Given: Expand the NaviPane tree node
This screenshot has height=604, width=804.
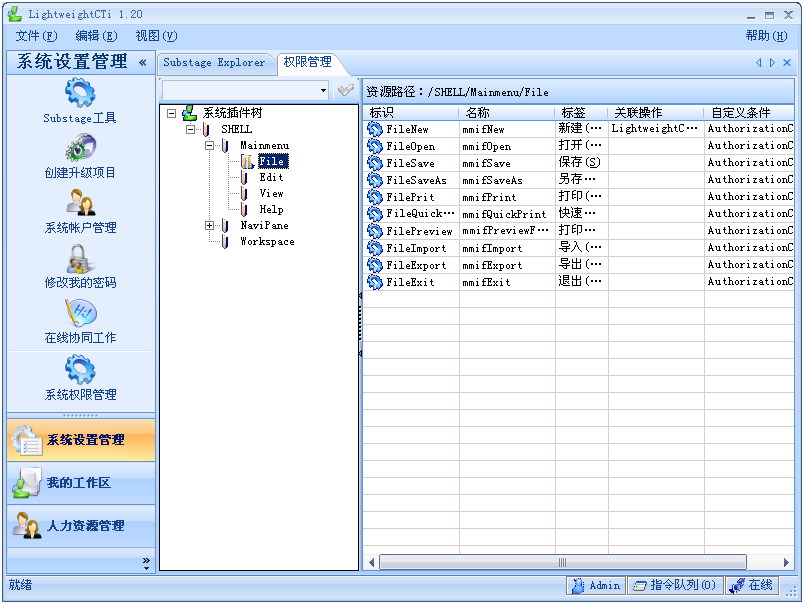Looking at the screenshot, I should tap(209, 226).
